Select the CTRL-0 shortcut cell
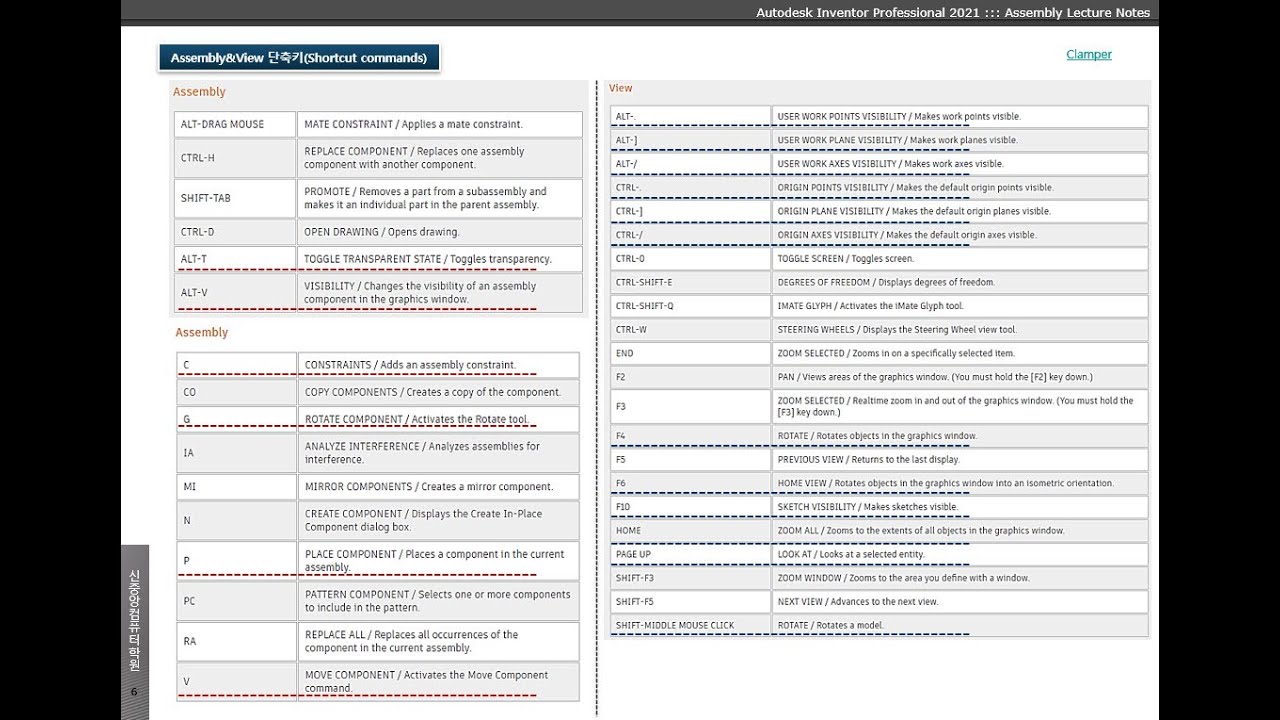 tap(691, 258)
